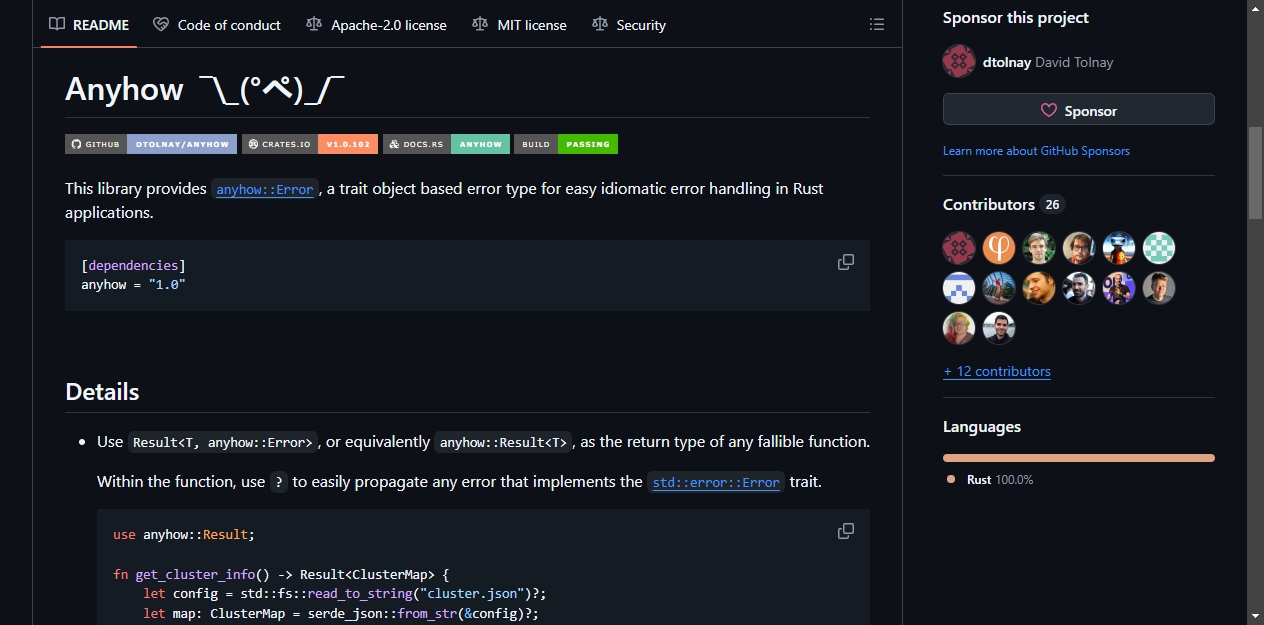Click the scale icon beside Apache-2.0 license
Image resolution: width=1264 pixels, height=625 pixels.
315,25
